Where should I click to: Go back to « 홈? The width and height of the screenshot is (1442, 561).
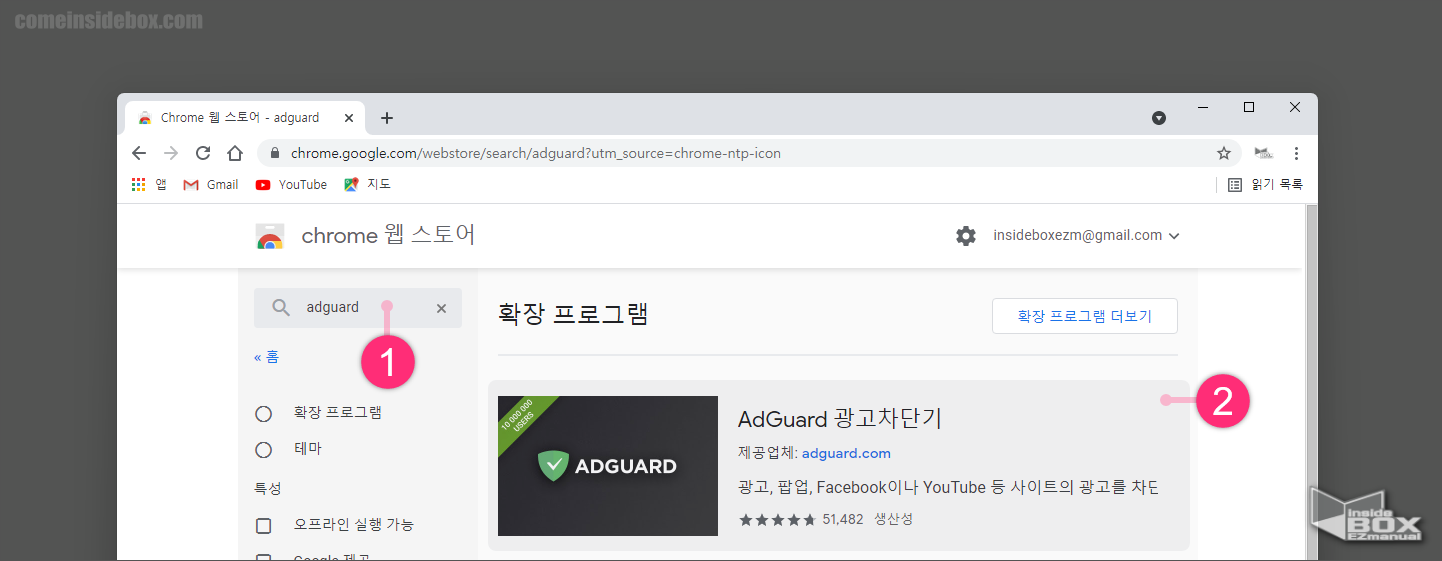pyautogui.click(x=267, y=357)
